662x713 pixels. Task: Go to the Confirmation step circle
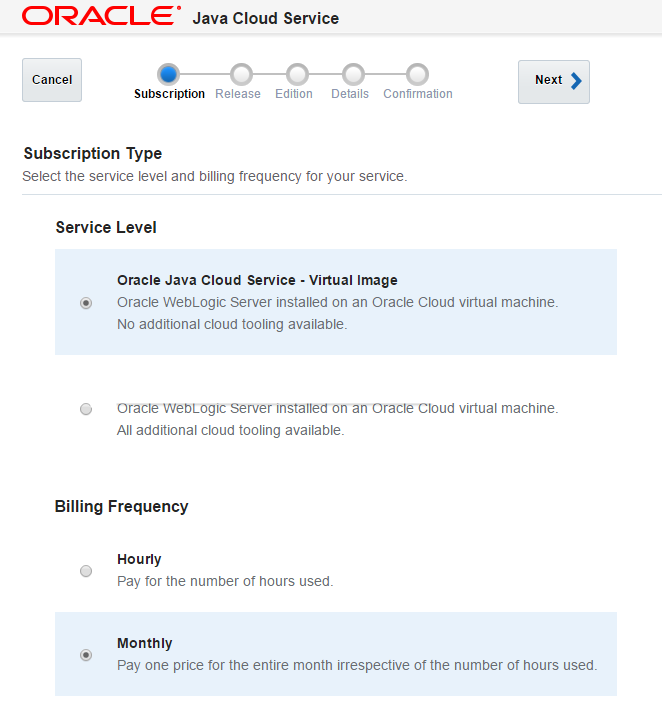point(417,74)
